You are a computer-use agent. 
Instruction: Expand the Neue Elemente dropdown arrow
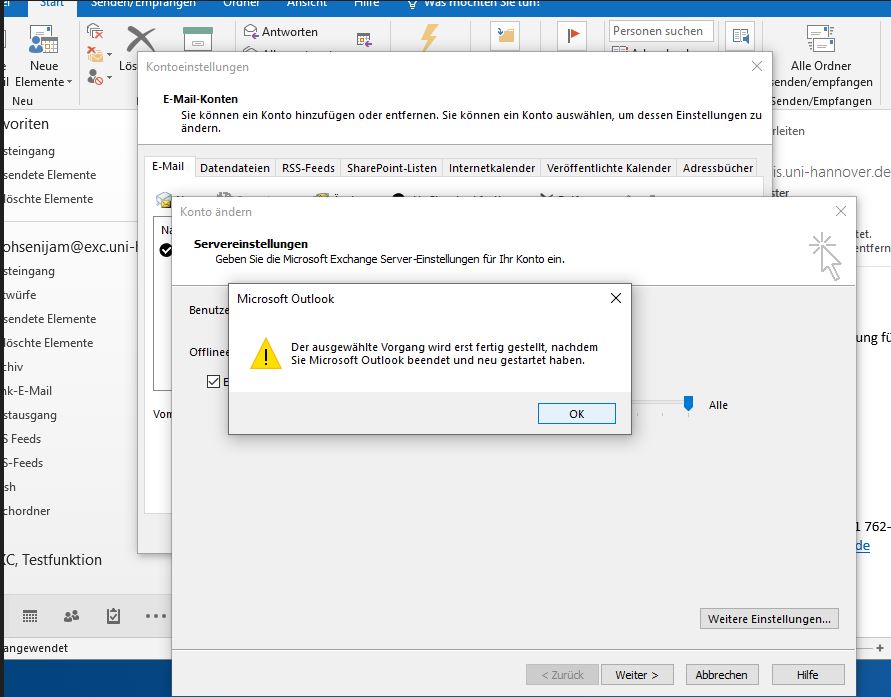click(x=69, y=82)
